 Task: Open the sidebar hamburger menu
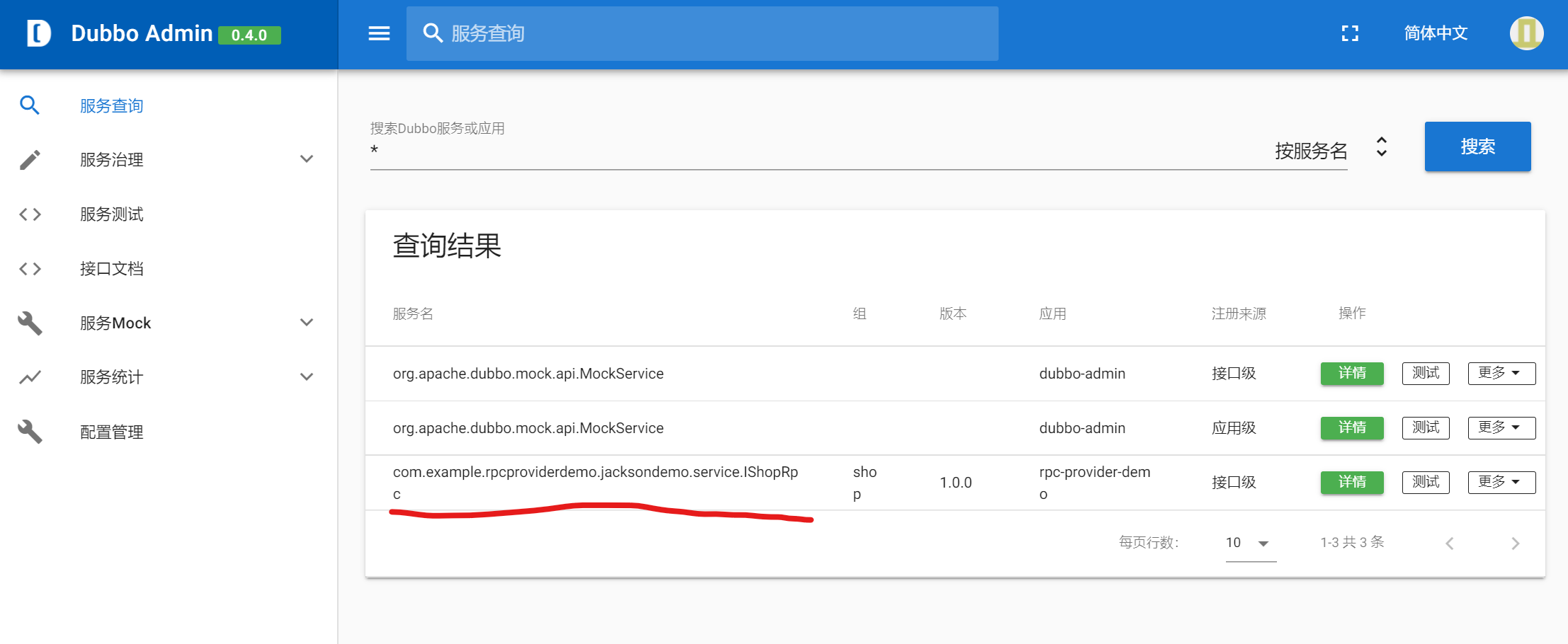tap(379, 33)
